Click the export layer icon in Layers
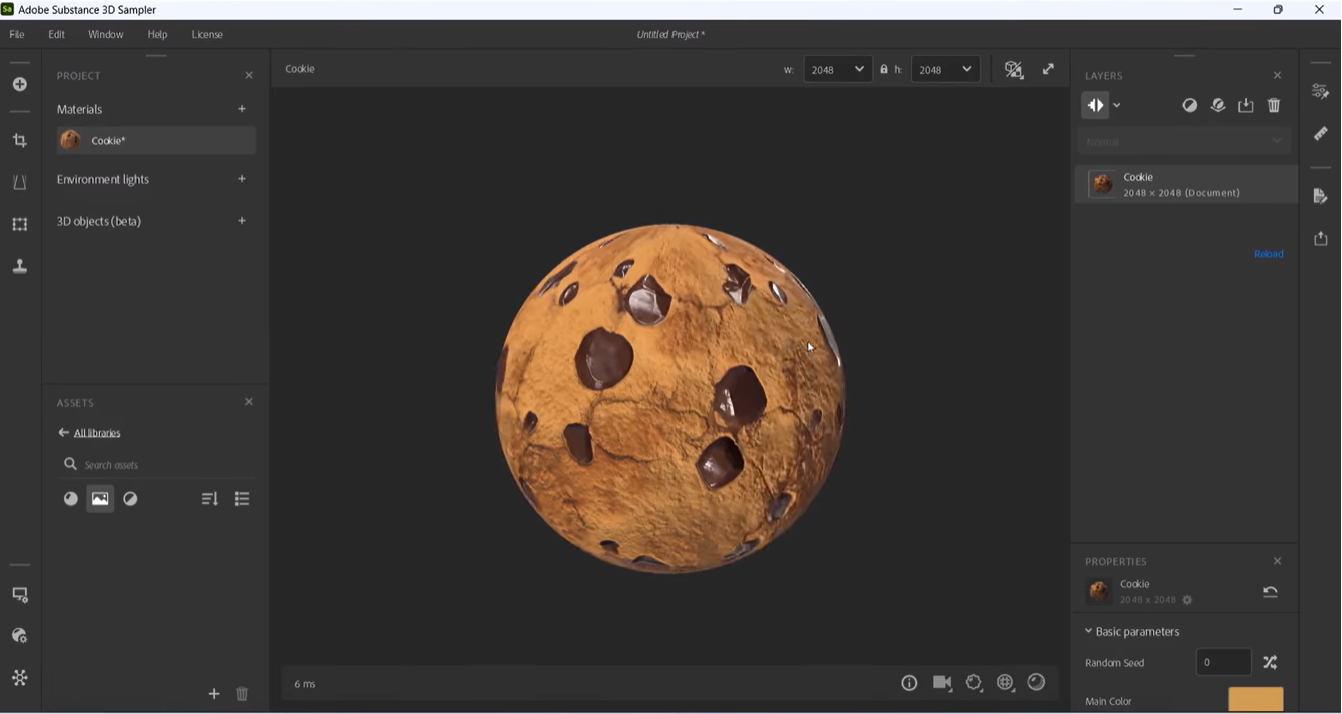Image resolution: width=1342 pixels, height=714 pixels. pyautogui.click(x=1246, y=105)
